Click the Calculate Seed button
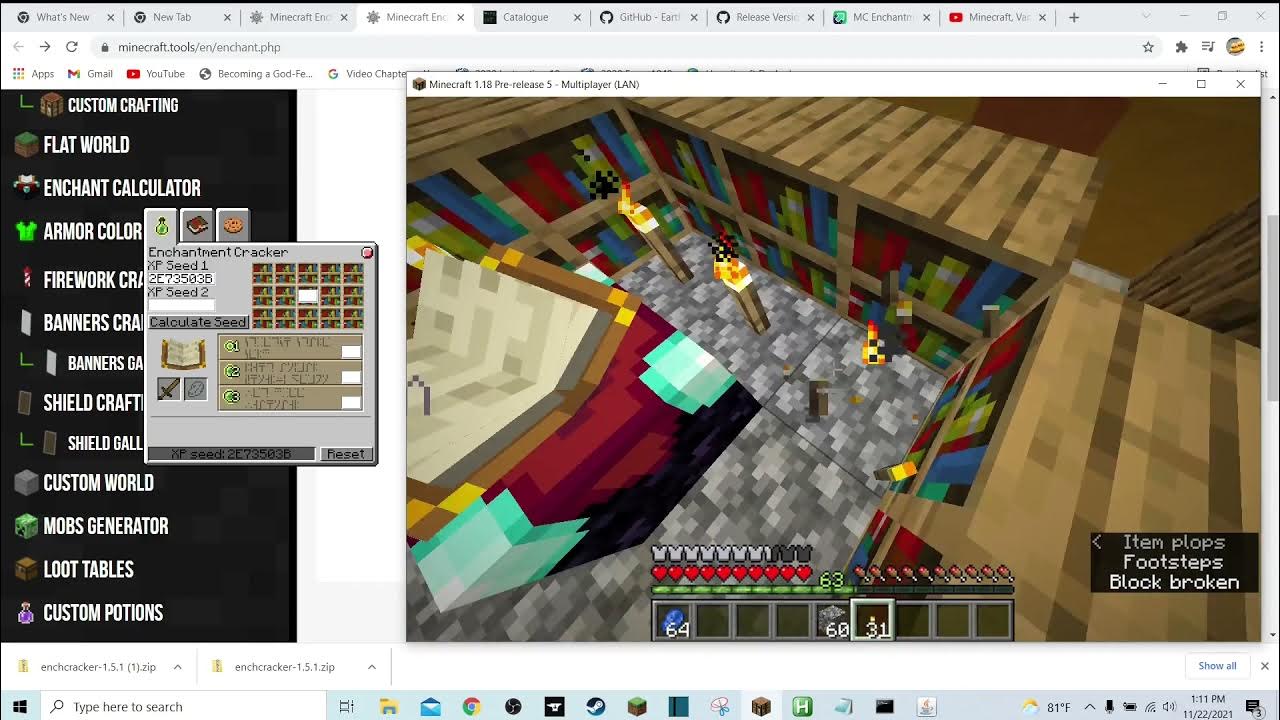 198,322
